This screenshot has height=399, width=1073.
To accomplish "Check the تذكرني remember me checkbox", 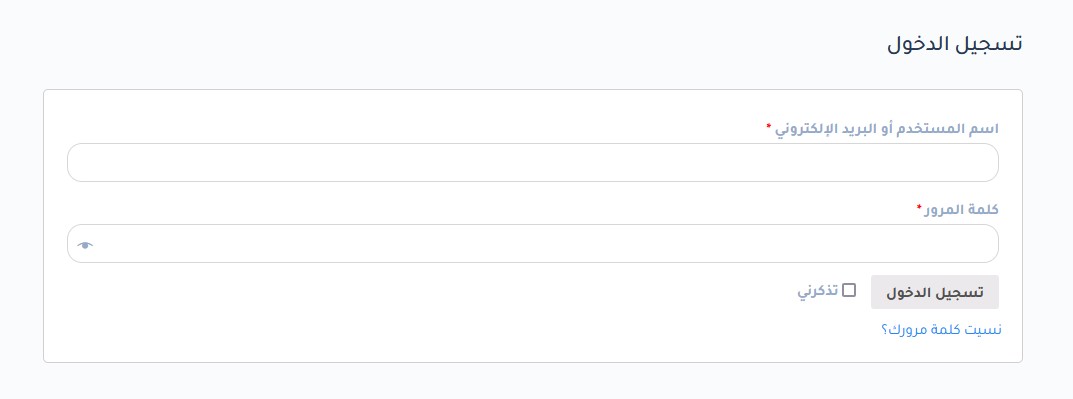I will (849, 290).
